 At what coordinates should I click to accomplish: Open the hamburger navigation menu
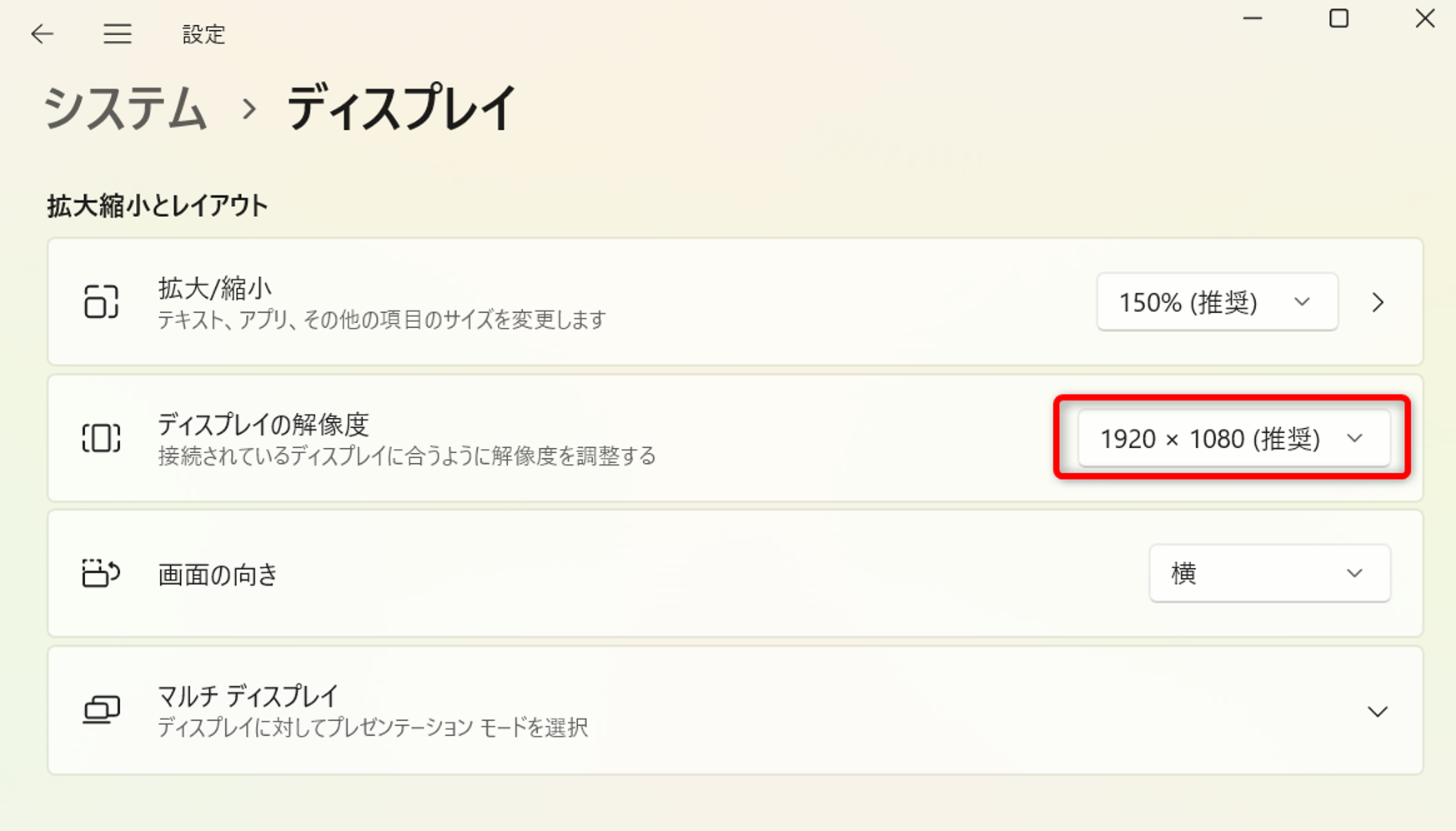point(118,33)
